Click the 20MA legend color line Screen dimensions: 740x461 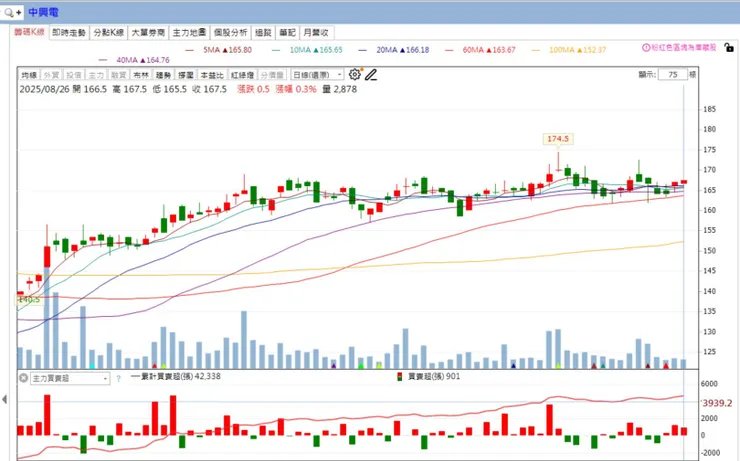tap(362, 50)
